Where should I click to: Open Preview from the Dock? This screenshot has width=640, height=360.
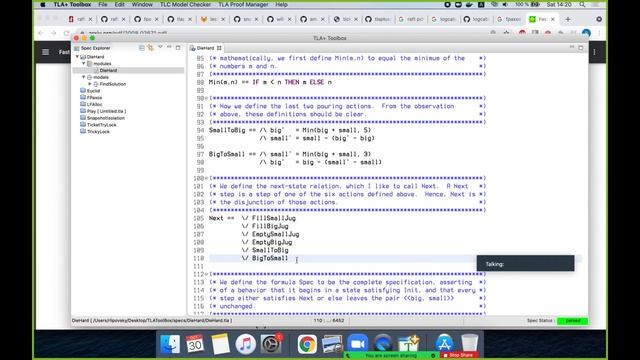[332, 344]
